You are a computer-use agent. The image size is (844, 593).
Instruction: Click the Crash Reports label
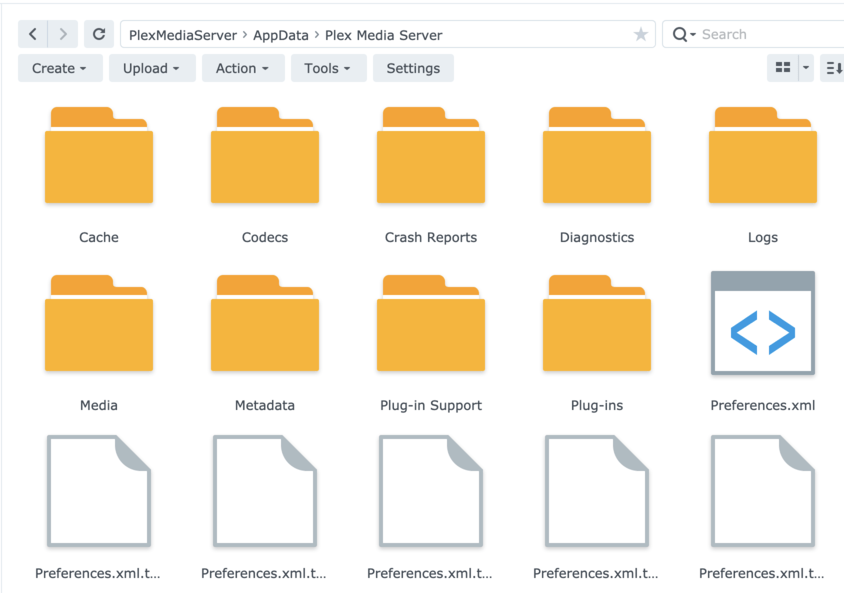[431, 237]
